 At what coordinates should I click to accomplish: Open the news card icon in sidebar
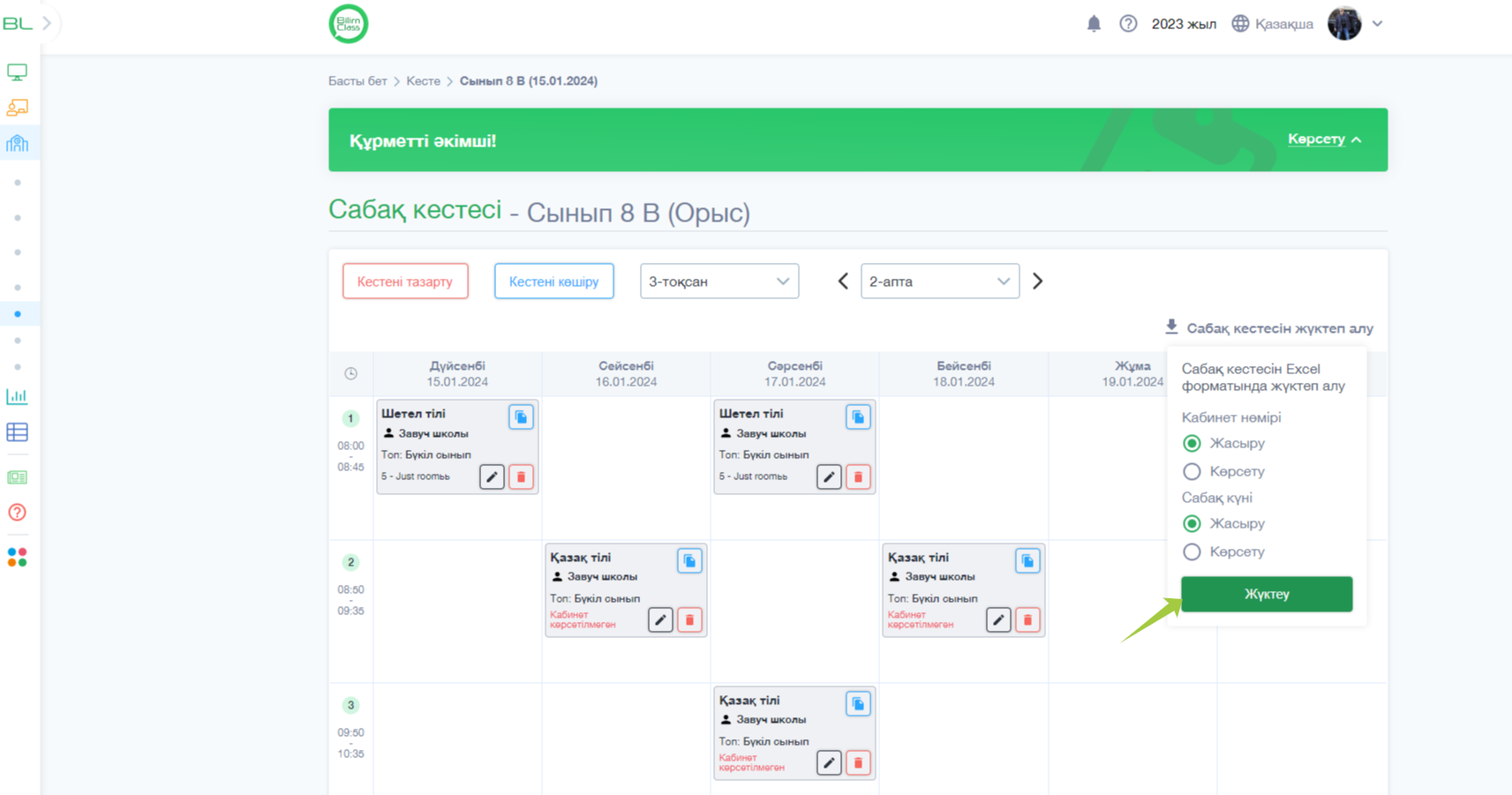(17, 477)
